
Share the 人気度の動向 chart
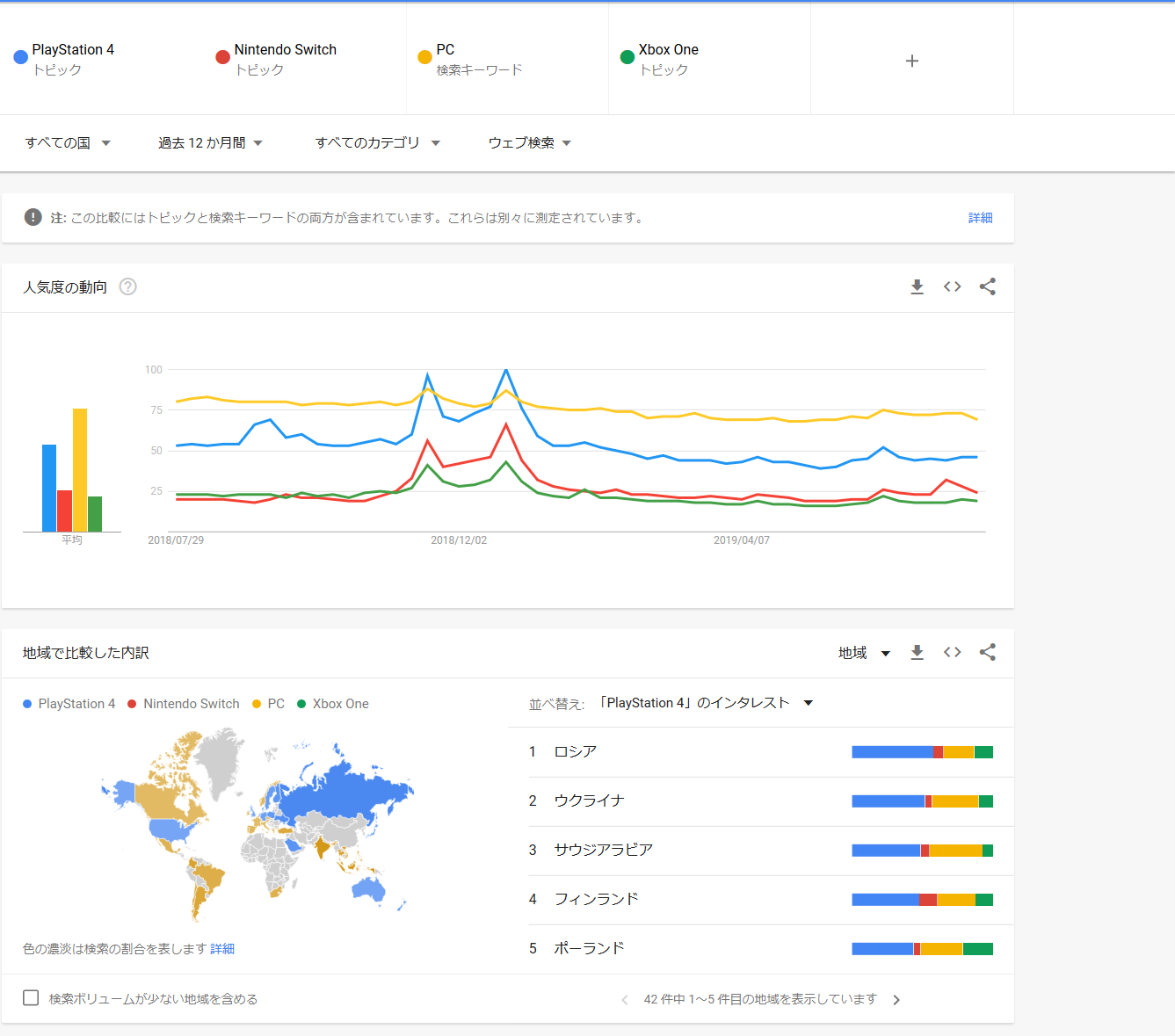coord(987,286)
